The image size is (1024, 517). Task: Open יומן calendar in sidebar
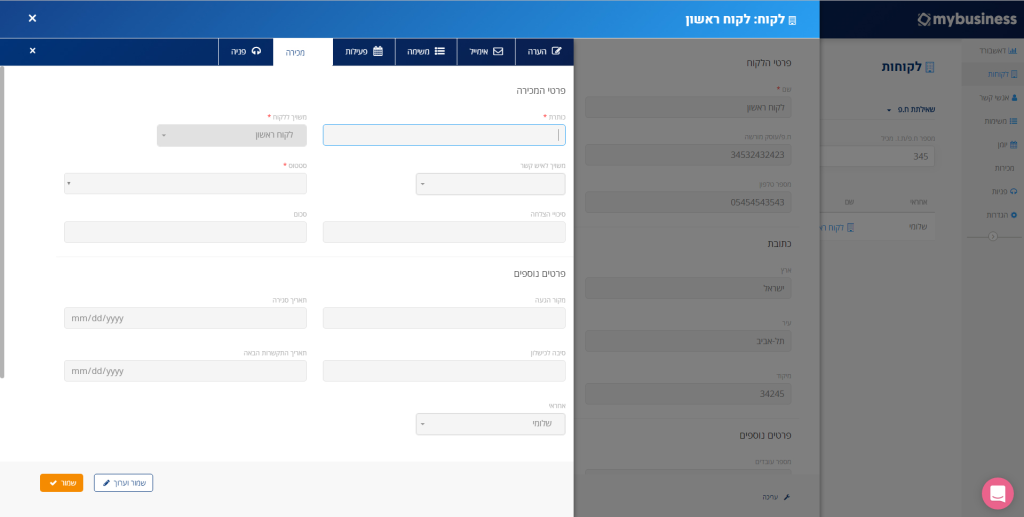(x=1008, y=145)
